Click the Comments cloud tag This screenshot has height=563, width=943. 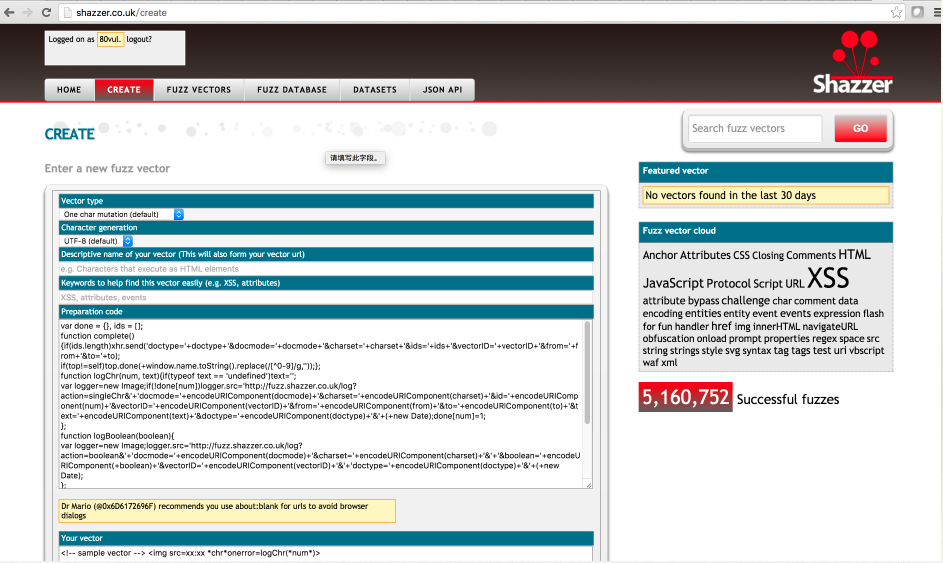[x=811, y=255]
